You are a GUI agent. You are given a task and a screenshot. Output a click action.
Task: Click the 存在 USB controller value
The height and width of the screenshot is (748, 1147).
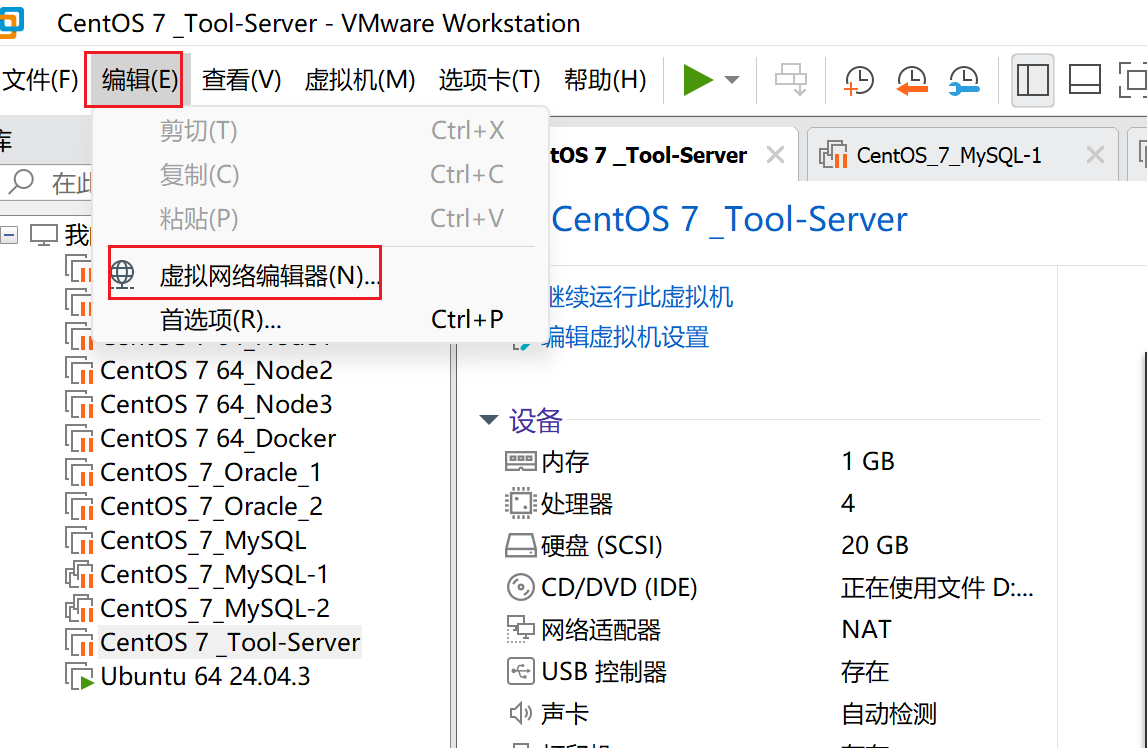click(865, 671)
